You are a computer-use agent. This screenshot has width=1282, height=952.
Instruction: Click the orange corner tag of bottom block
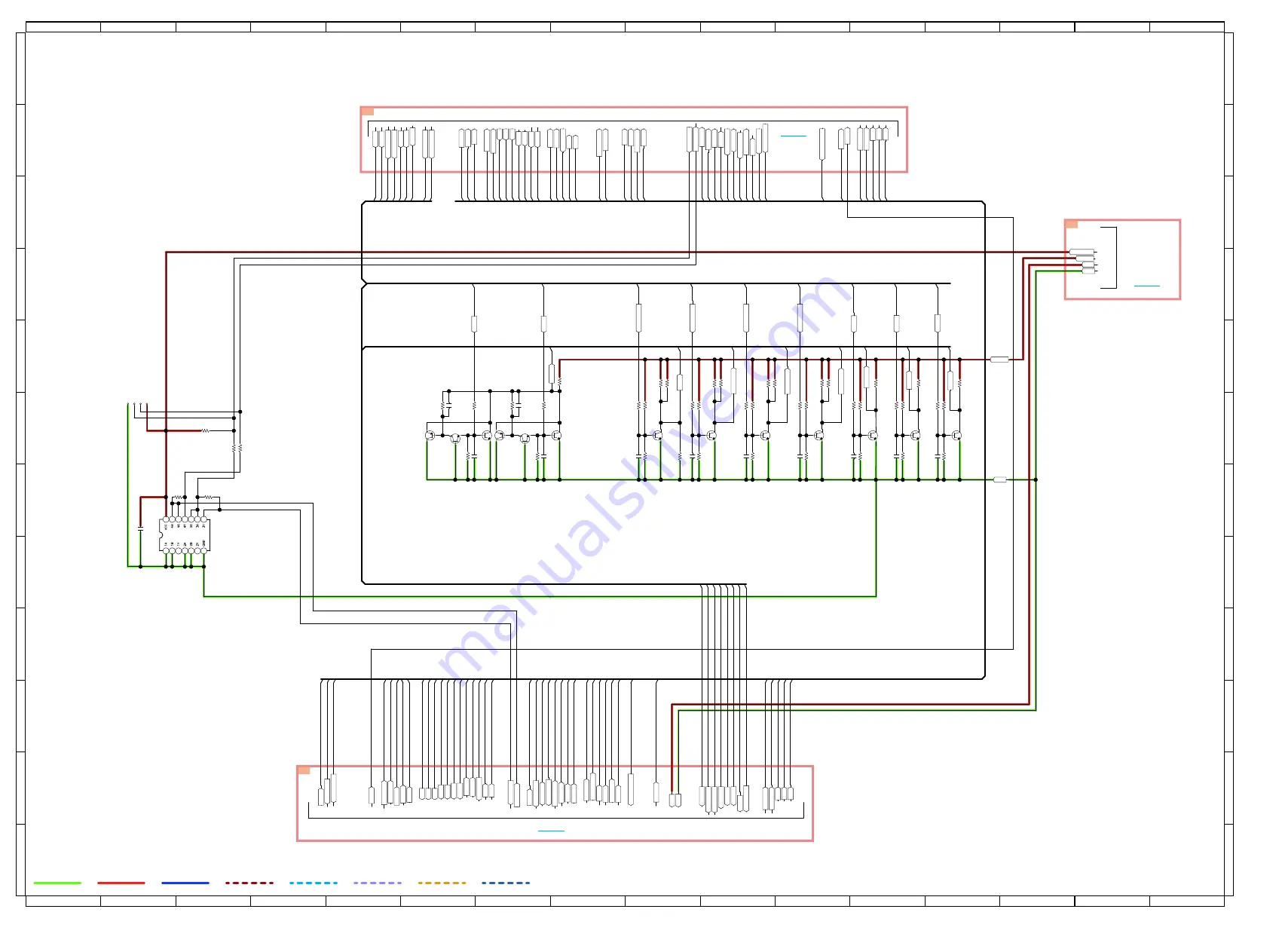pos(304,770)
